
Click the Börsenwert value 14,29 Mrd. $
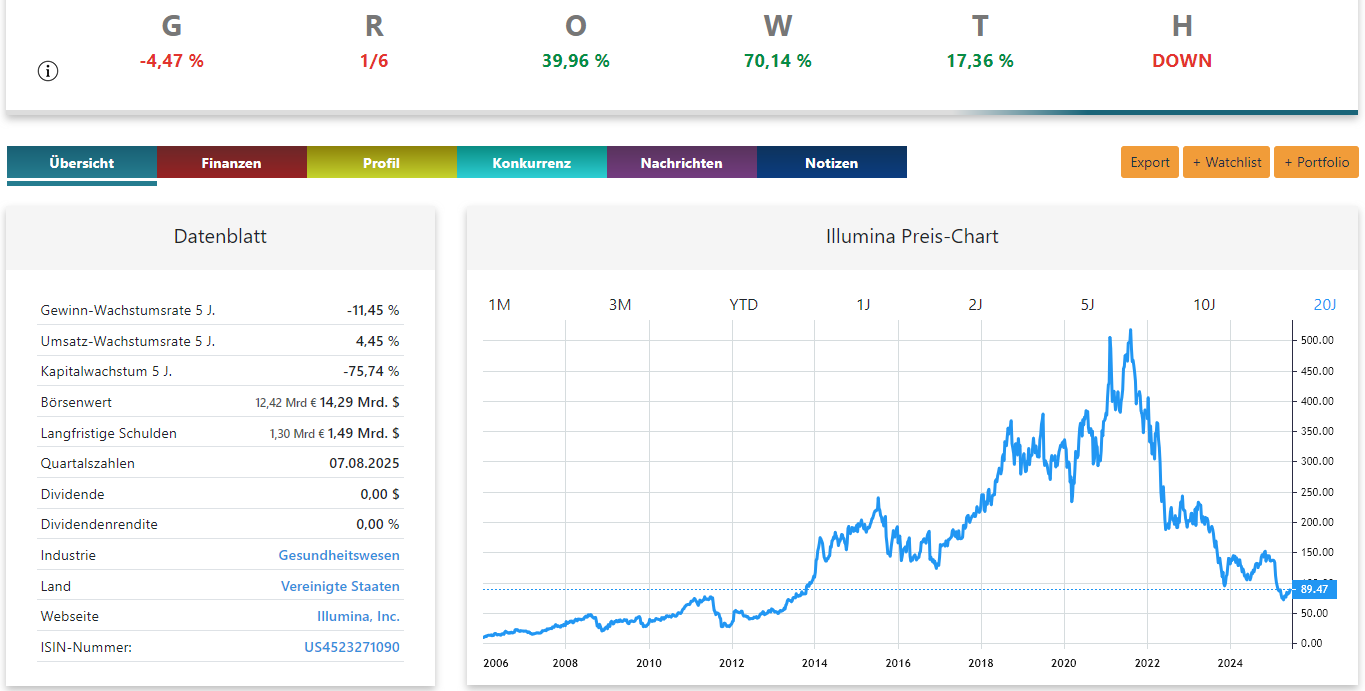pyautogui.click(x=360, y=402)
